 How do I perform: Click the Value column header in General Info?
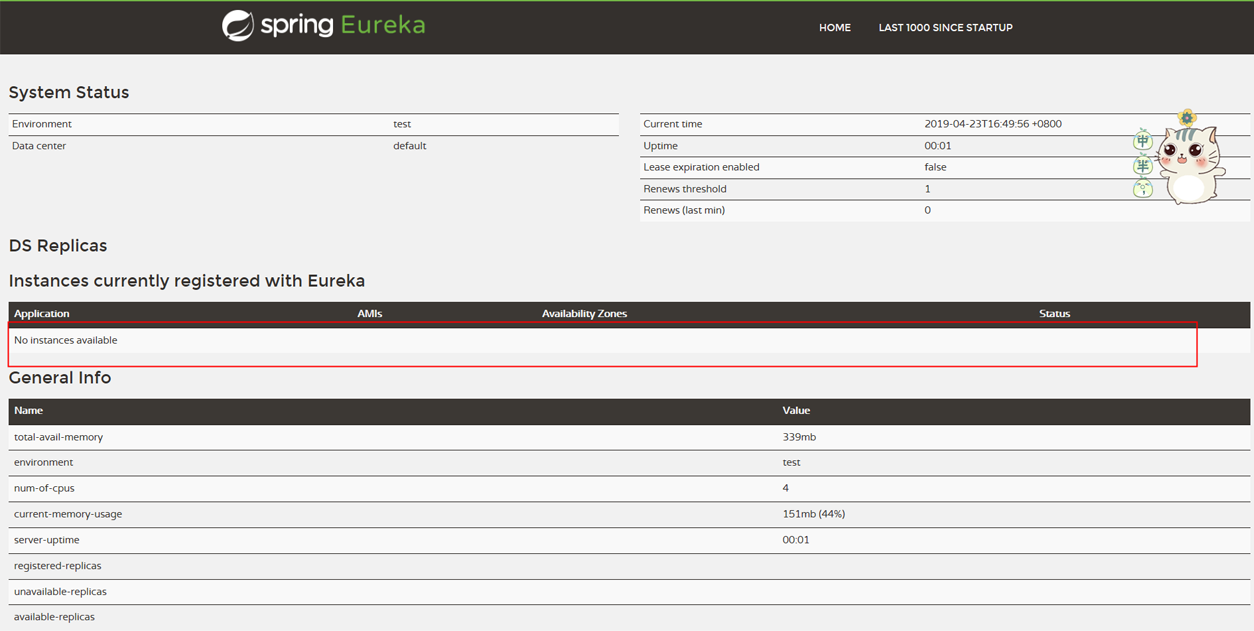tap(796, 410)
